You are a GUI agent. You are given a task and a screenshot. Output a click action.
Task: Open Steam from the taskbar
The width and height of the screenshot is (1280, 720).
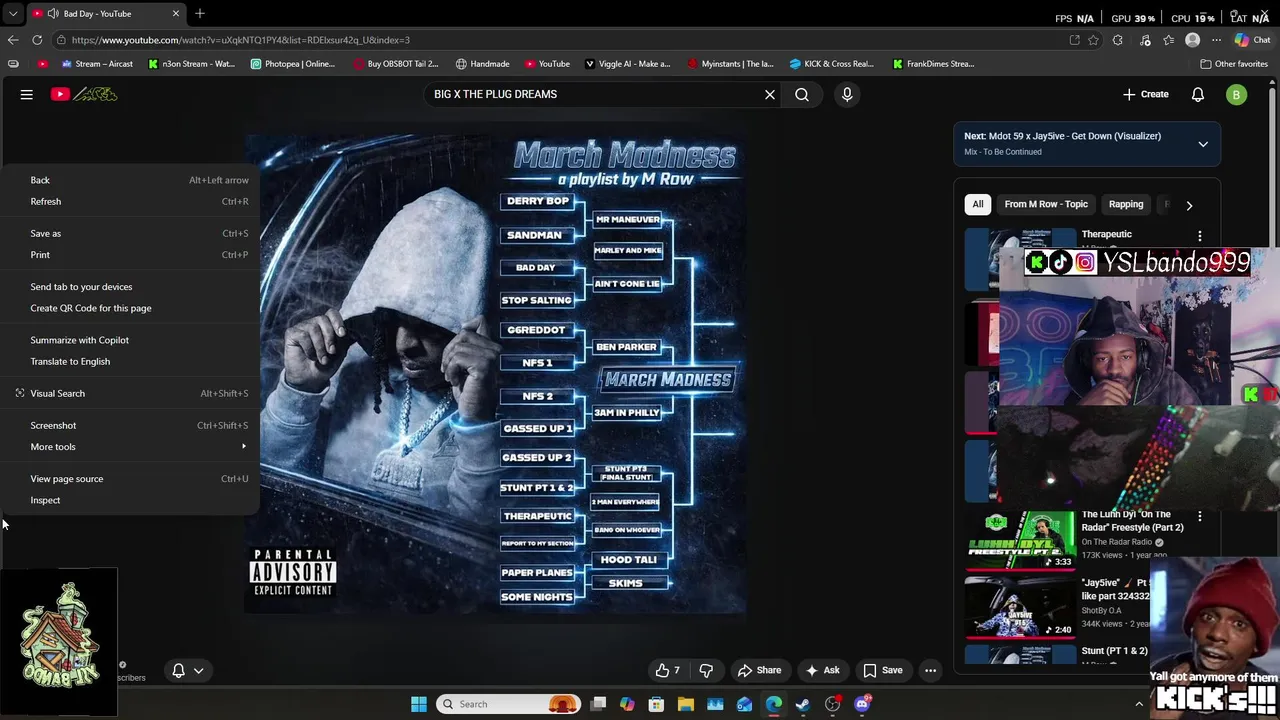803,704
